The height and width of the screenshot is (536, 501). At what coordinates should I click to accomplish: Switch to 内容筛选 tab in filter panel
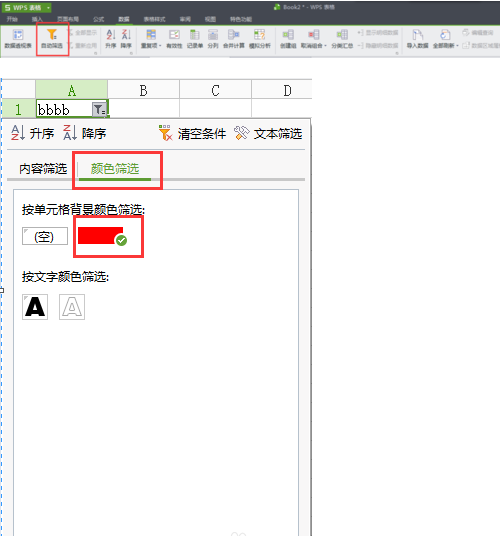click(43, 169)
